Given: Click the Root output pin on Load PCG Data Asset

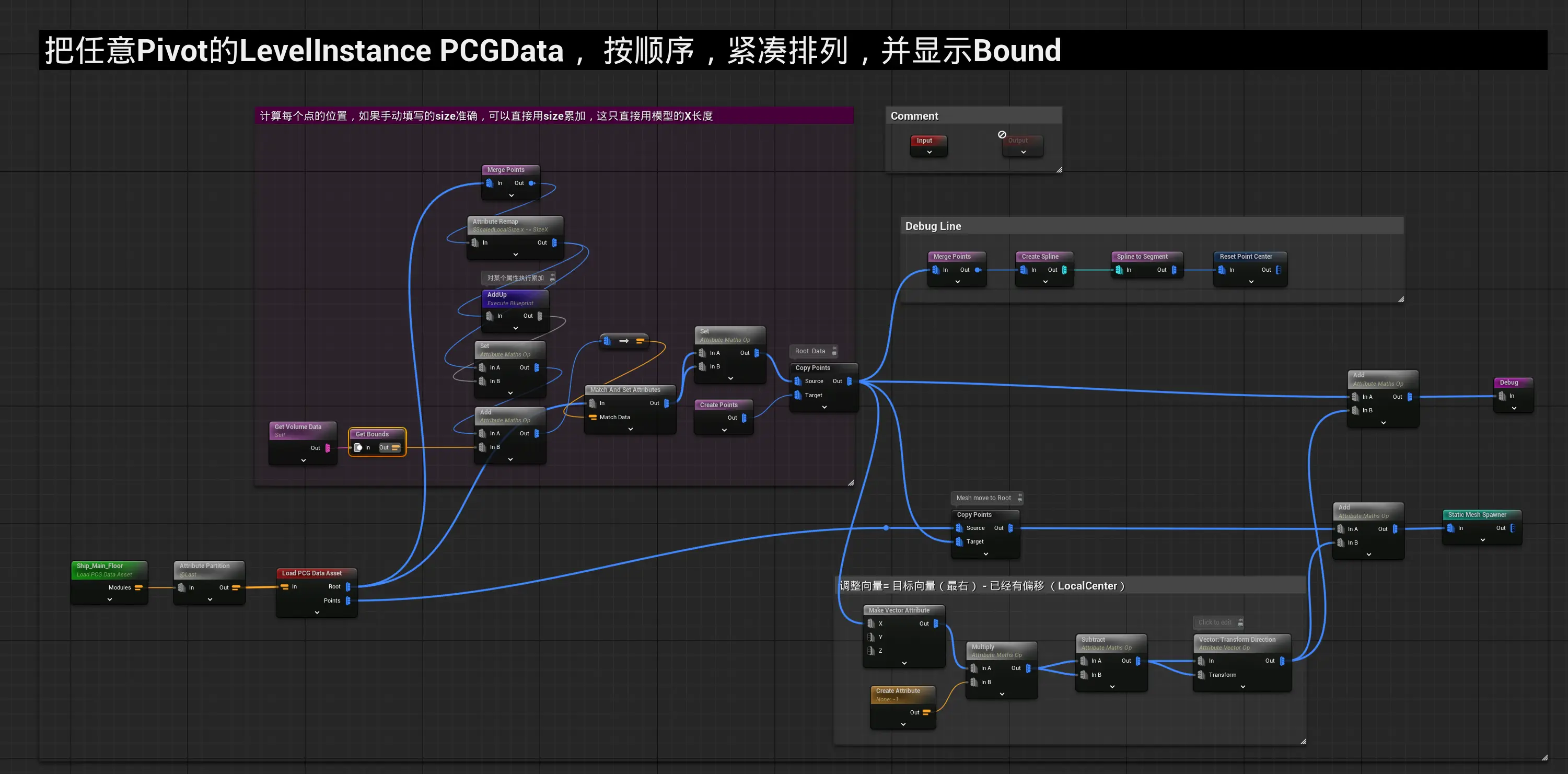Looking at the screenshot, I should [348, 587].
